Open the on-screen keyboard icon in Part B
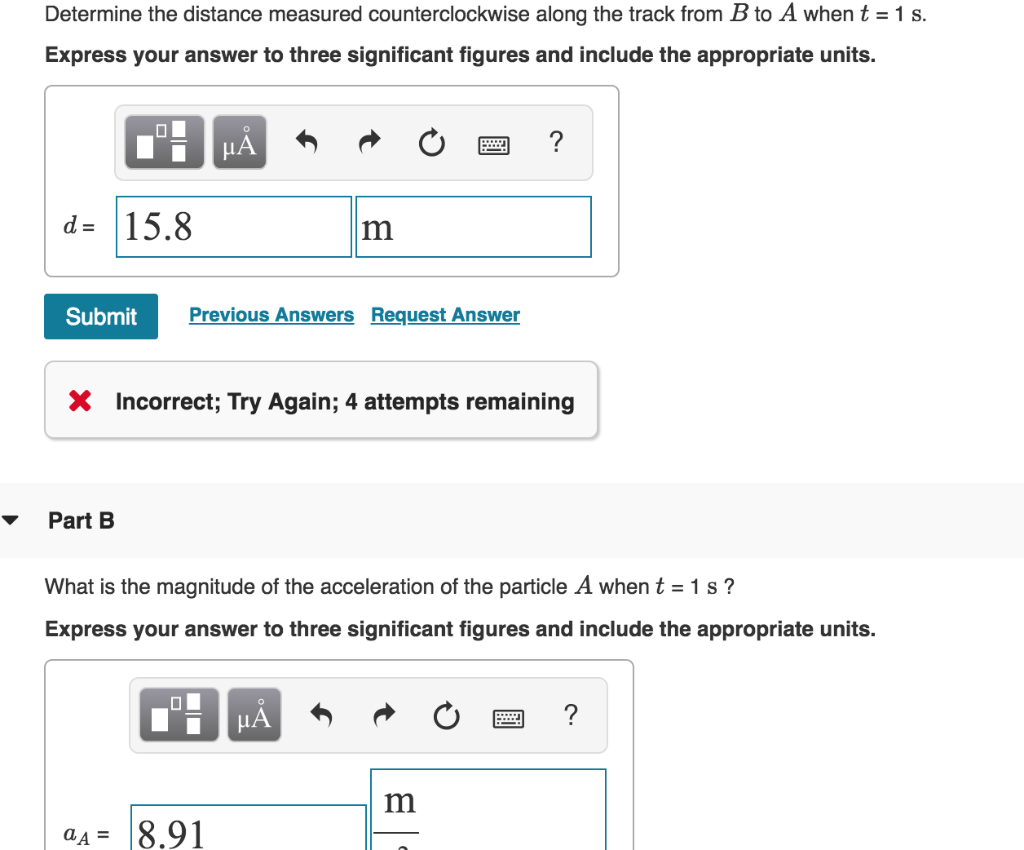The height and width of the screenshot is (850, 1024). [508, 716]
